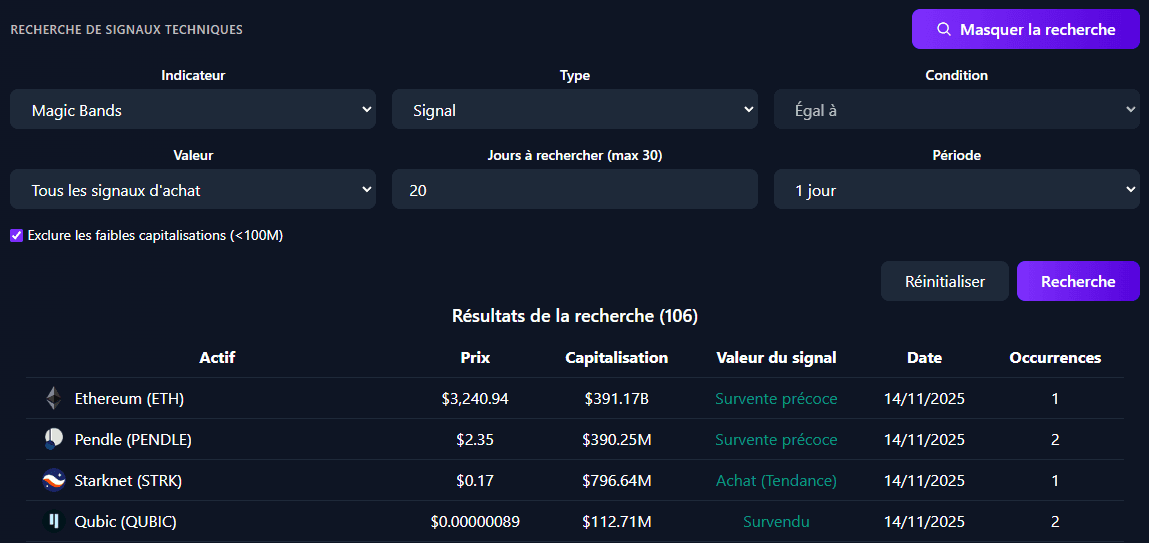This screenshot has height=543, width=1149.
Task: Click the Jours à rechercher input field
Action: tap(574, 190)
